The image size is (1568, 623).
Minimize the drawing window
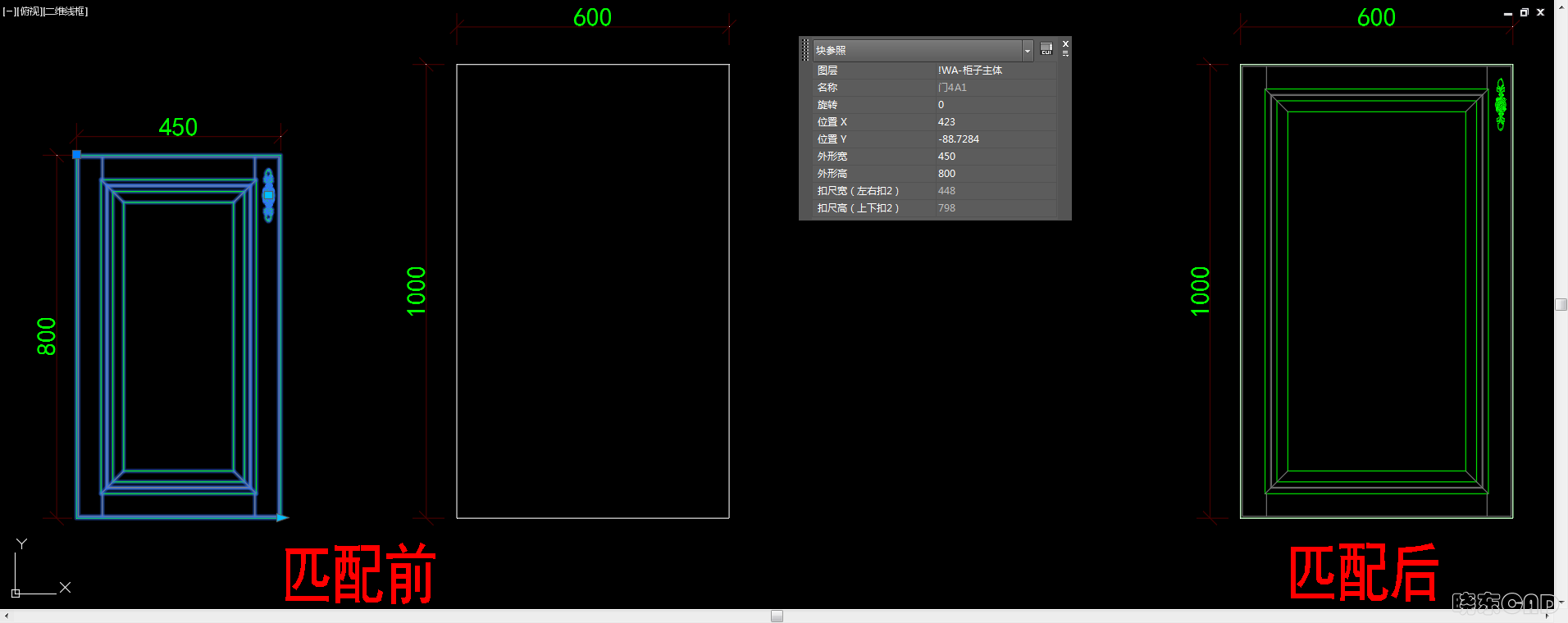[x=1507, y=12]
